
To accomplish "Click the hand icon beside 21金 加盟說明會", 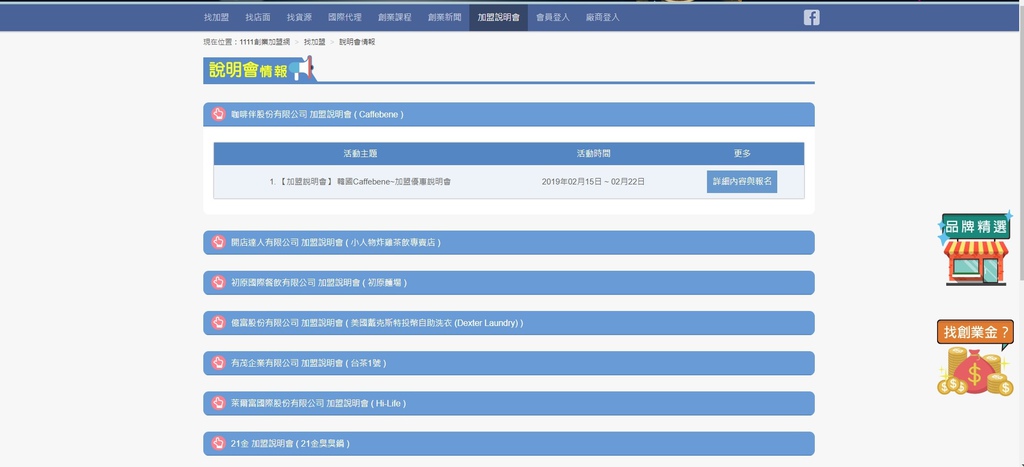I will (x=218, y=443).
